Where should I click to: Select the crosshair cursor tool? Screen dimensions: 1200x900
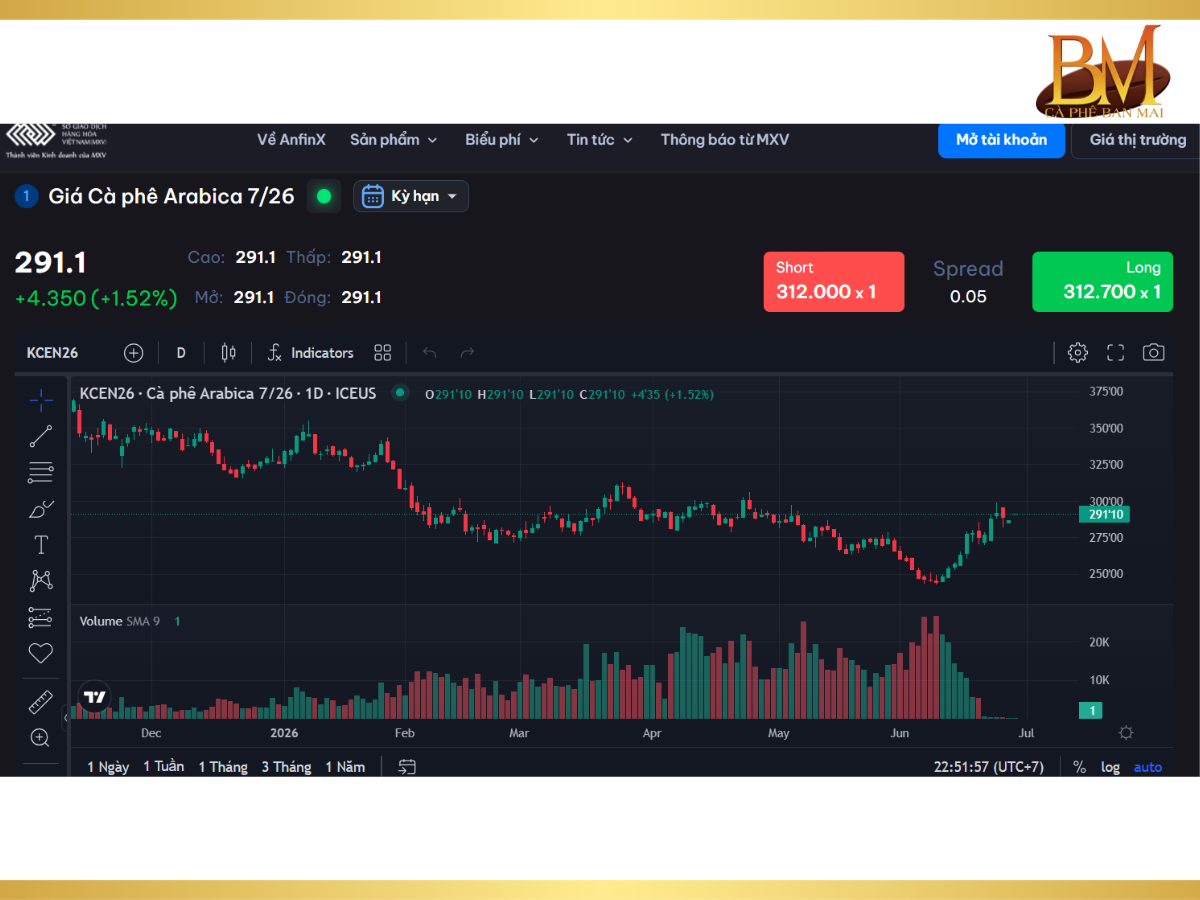pyautogui.click(x=41, y=400)
